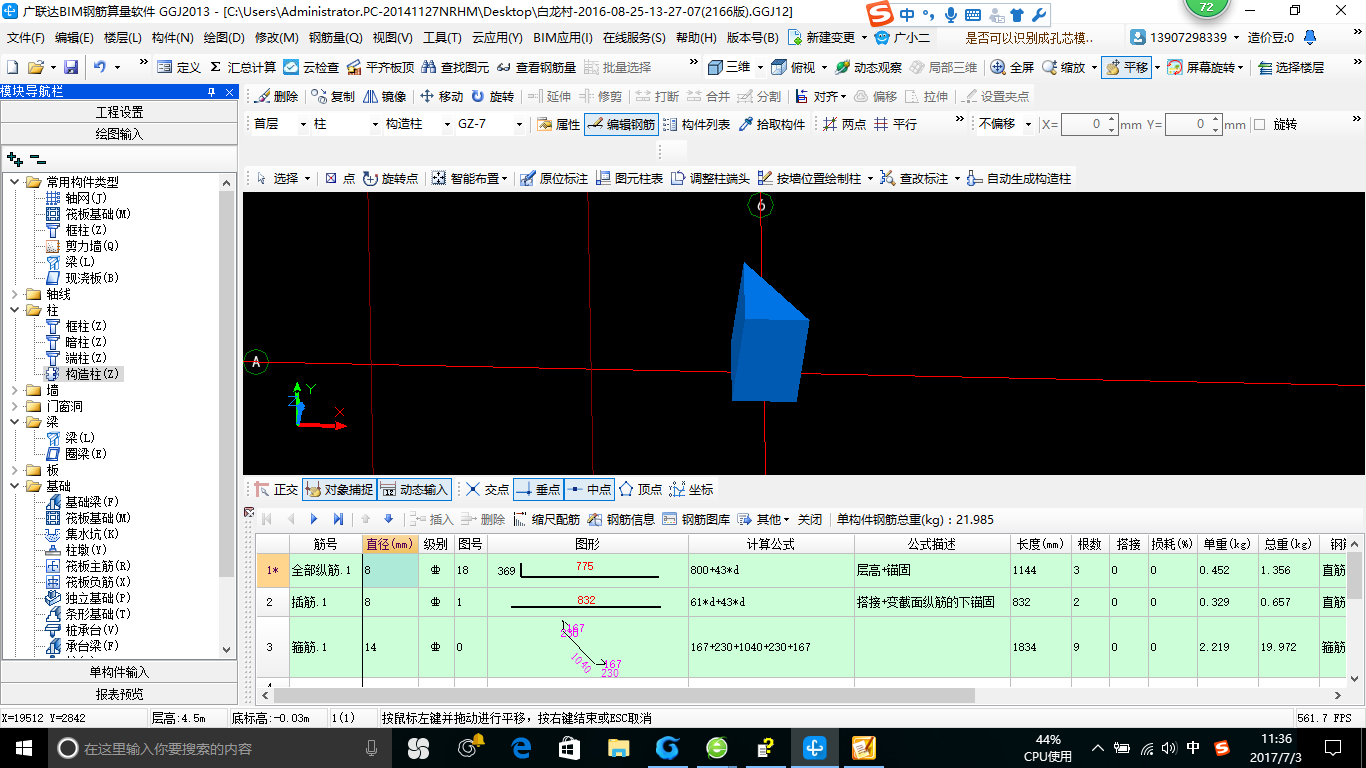This screenshot has height=768, width=1366.
Task: Click 拾取构件 pick component tool
Action: pos(771,124)
